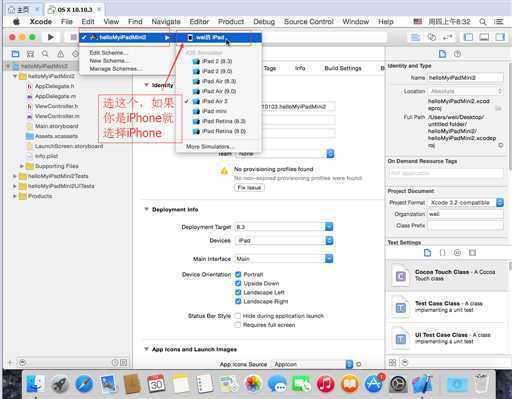
Task: Click the yellow provisioning warning icon
Action: (x=224, y=171)
